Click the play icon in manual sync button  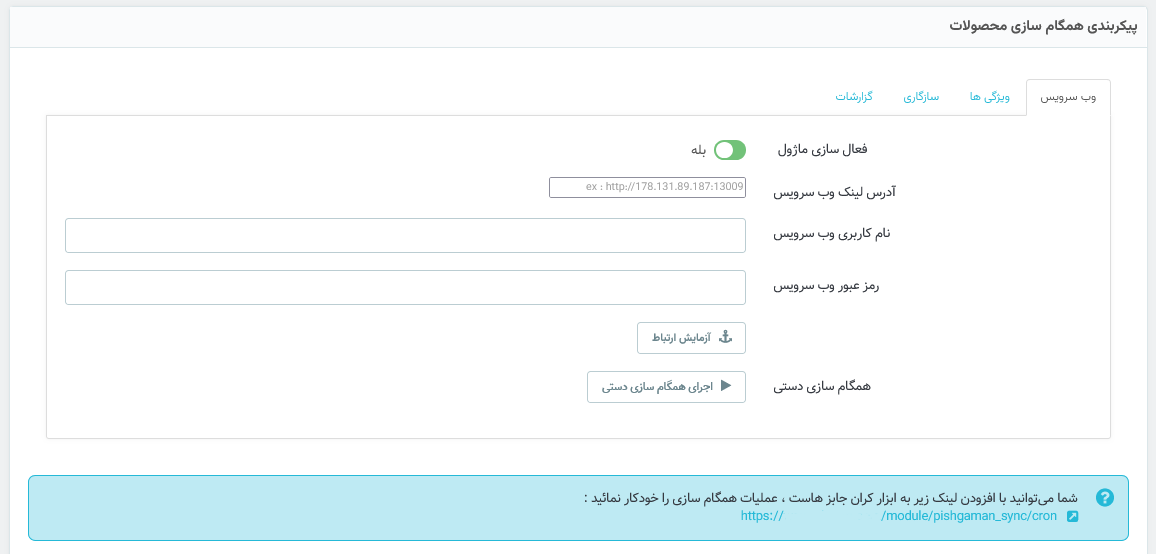click(725, 385)
